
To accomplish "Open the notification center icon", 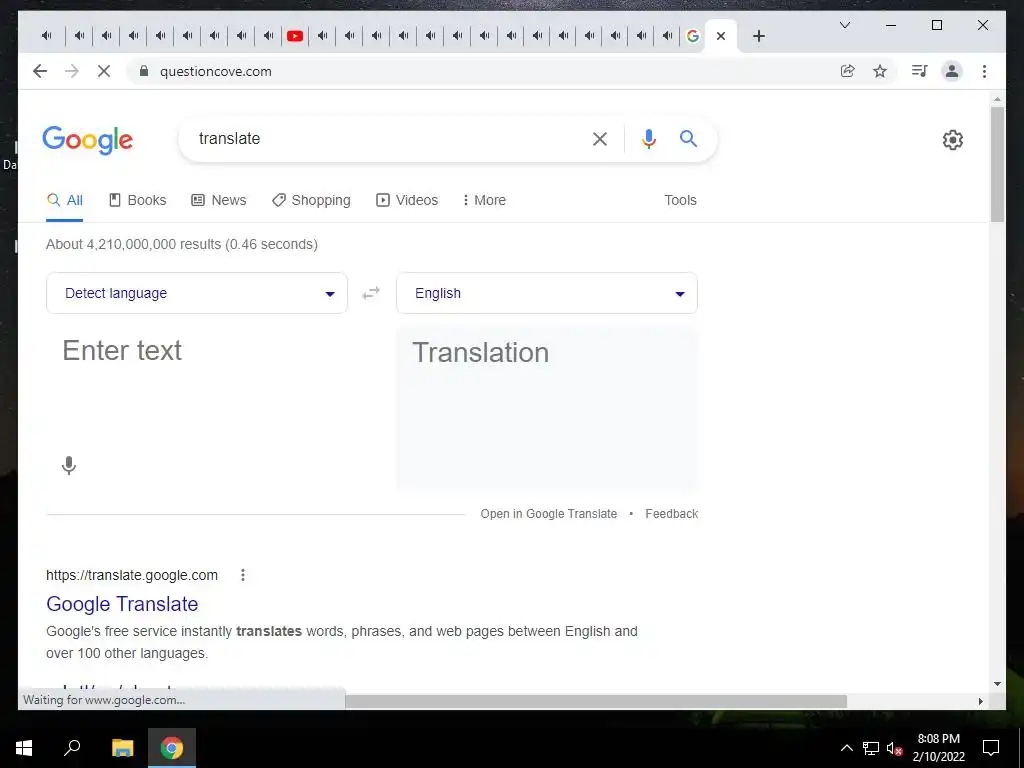I will point(991,748).
